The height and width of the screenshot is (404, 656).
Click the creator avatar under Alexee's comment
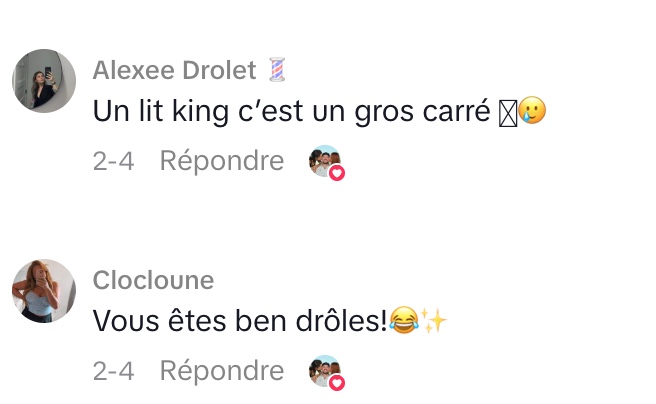323,160
